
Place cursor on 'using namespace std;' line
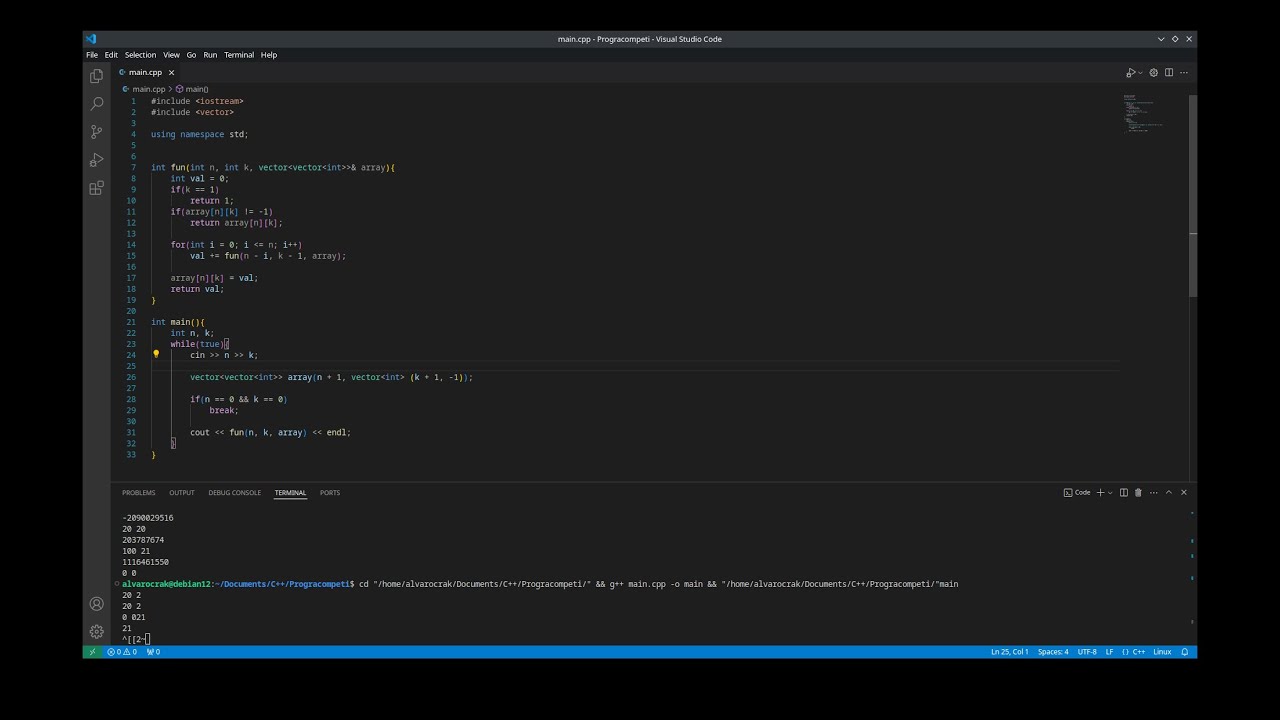[x=200, y=134]
